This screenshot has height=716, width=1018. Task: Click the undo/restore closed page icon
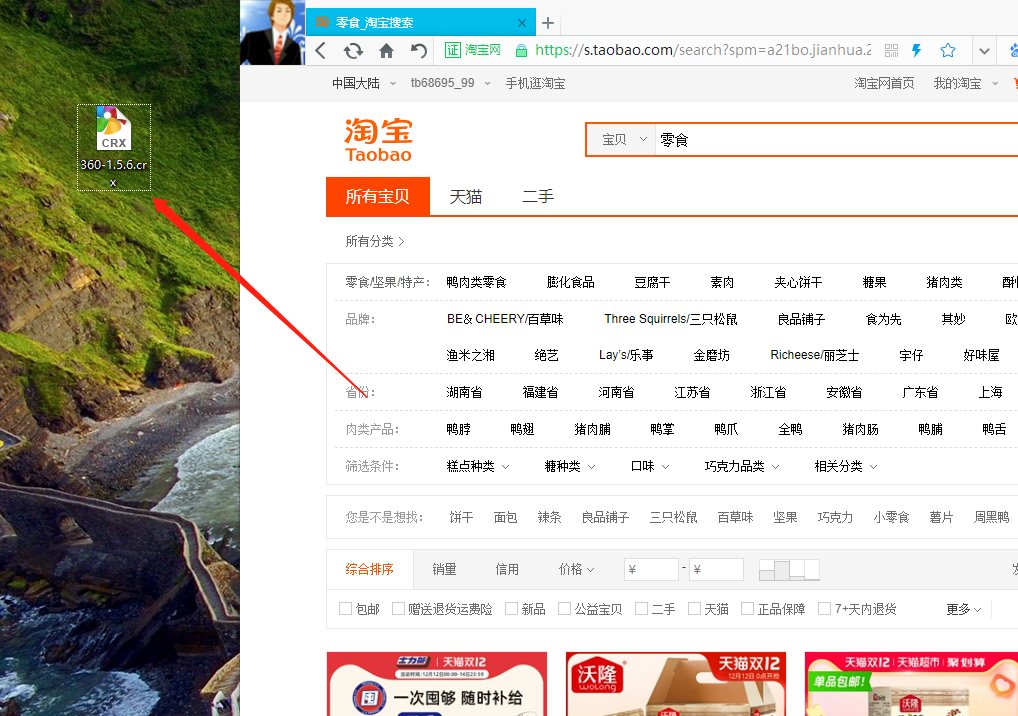pyautogui.click(x=419, y=50)
